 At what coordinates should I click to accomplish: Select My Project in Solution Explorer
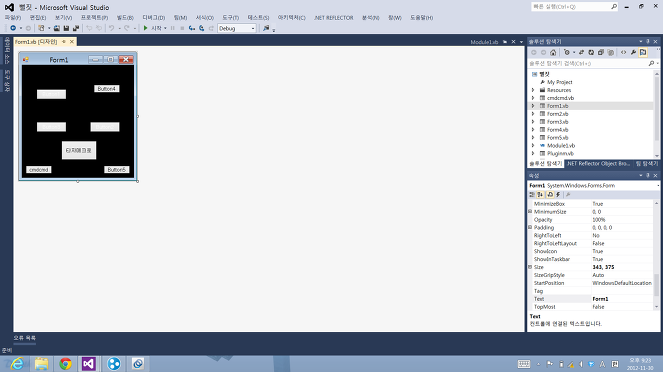point(559,82)
